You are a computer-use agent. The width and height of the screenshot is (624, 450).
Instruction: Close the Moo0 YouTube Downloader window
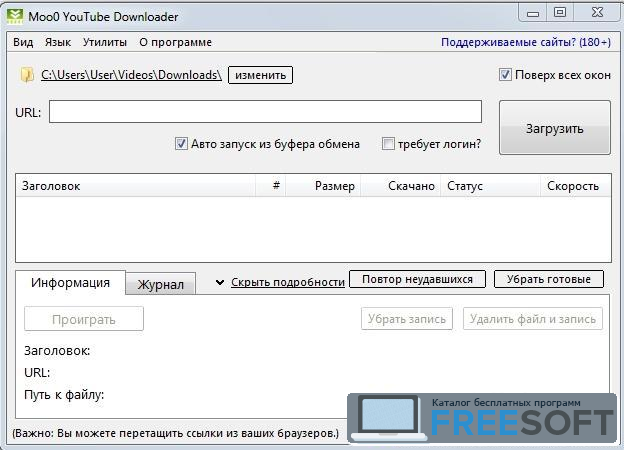(597, 14)
